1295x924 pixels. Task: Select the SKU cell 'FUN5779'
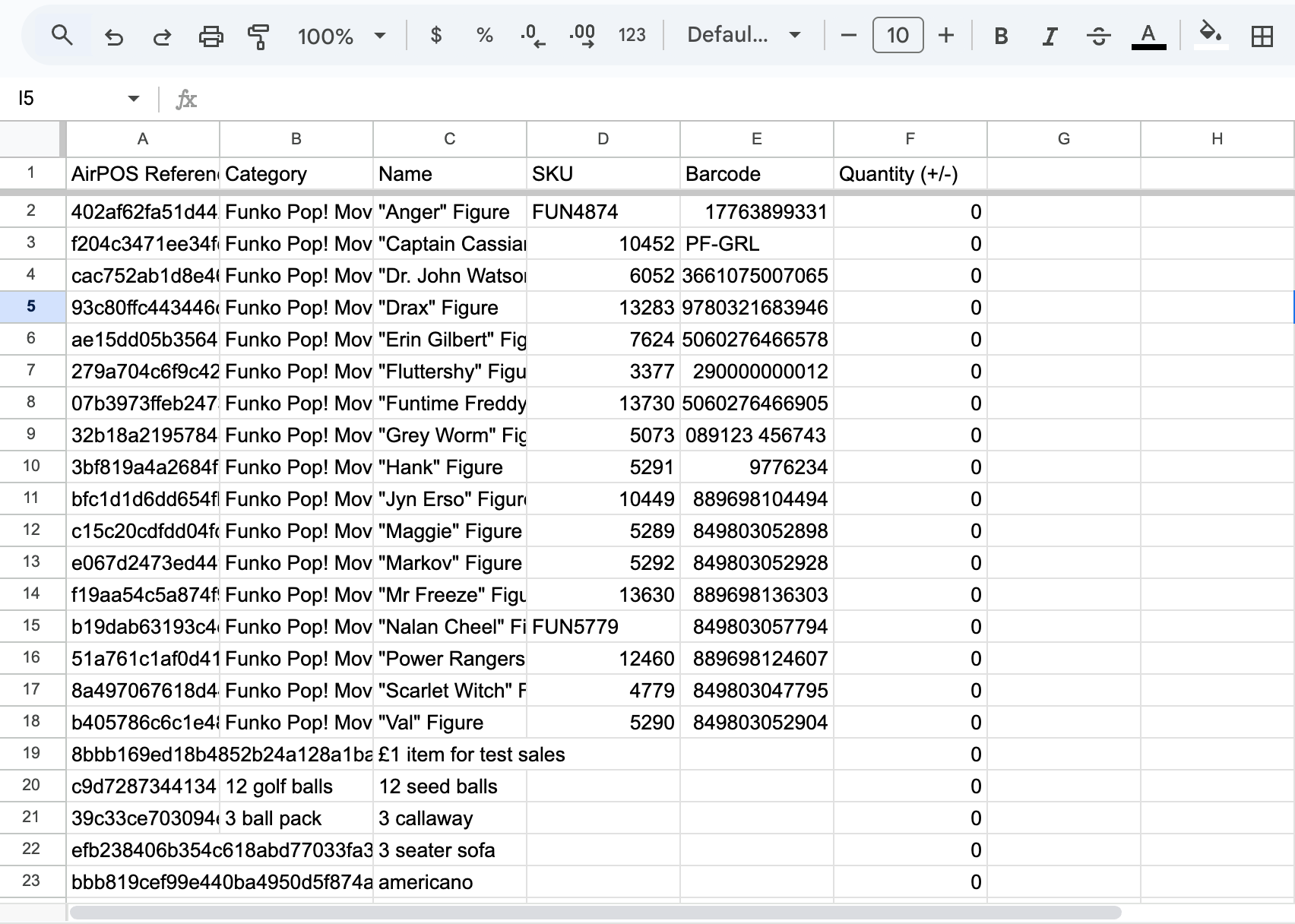(x=603, y=627)
